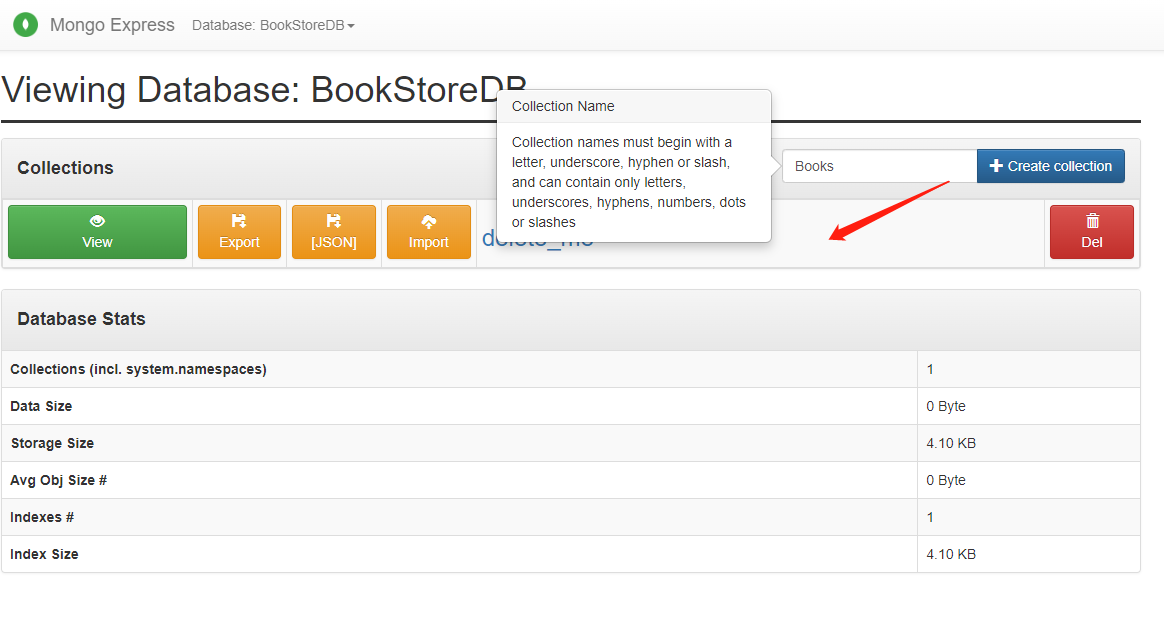Expand the Database: BookStoreDB dropdown
This screenshot has height=632, width=1164.
pos(272,25)
